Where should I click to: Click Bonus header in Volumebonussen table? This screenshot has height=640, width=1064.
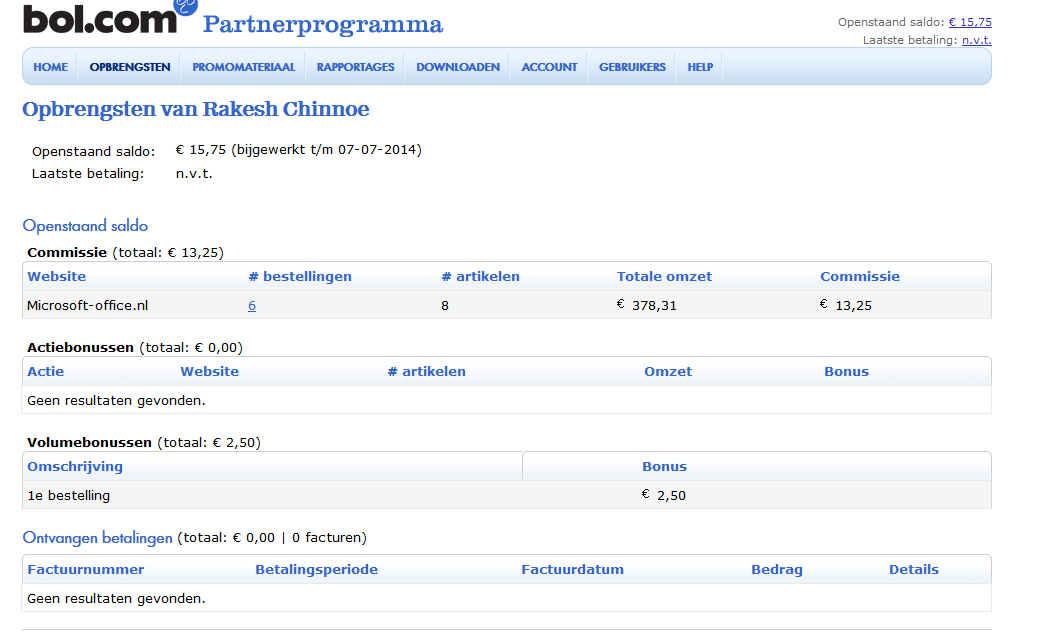point(664,466)
